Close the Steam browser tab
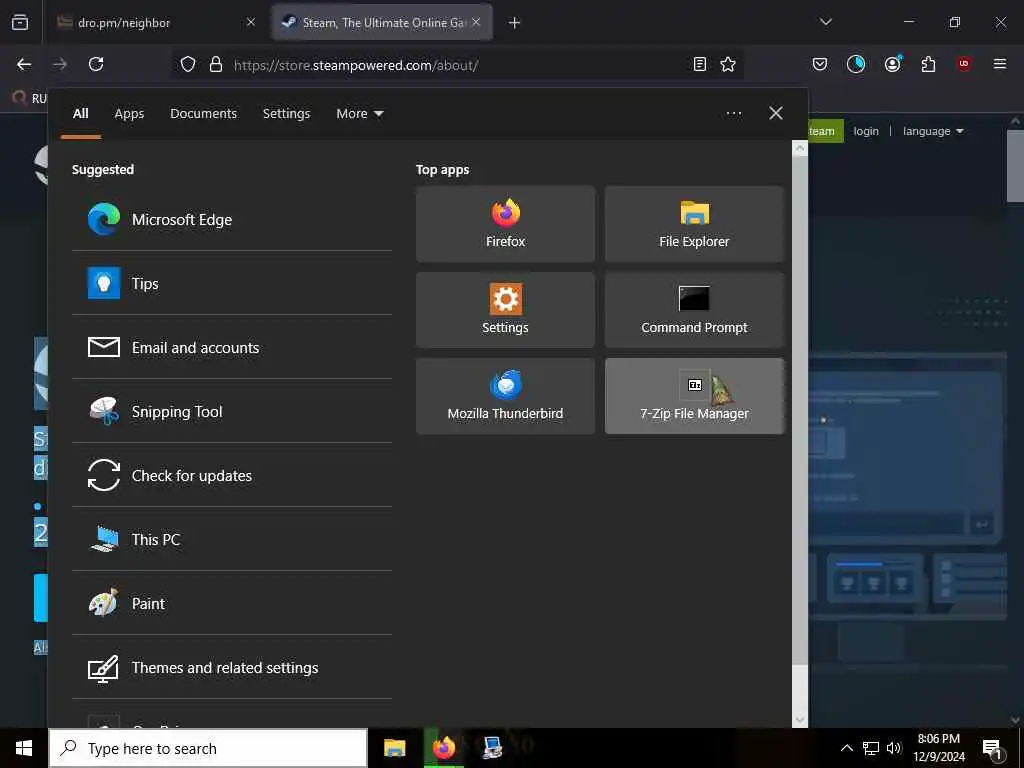The image size is (1024, 768). [476, 23]
